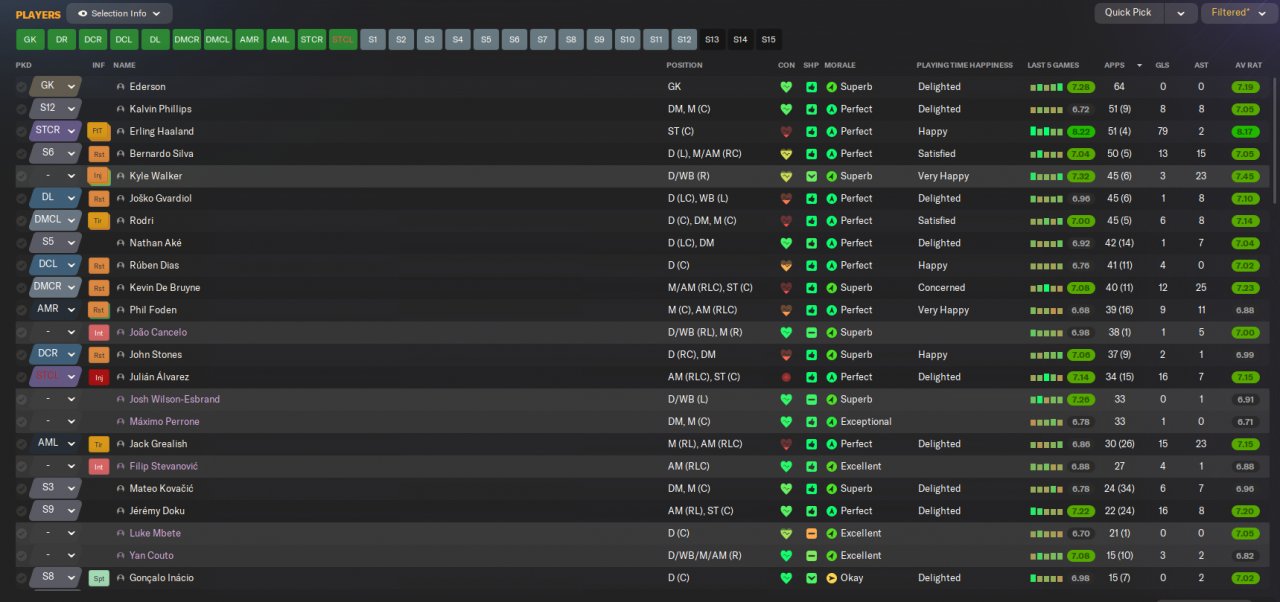Click Julián Álvarez's red condition dot icon
Screen dimensions: 1280x602
(786, 377)
